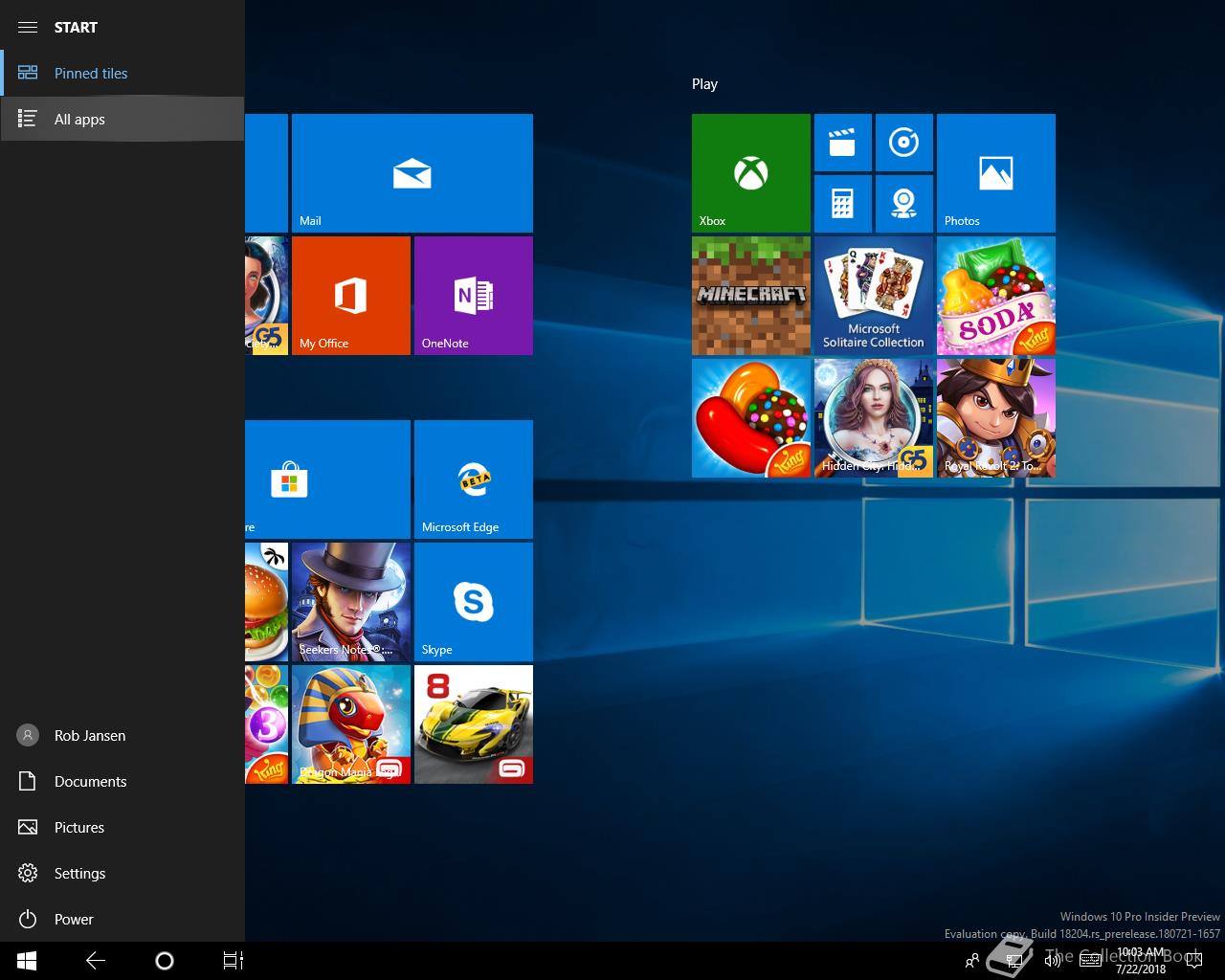
Task: Open the Calculator small tile
Action: click(842, 204)
